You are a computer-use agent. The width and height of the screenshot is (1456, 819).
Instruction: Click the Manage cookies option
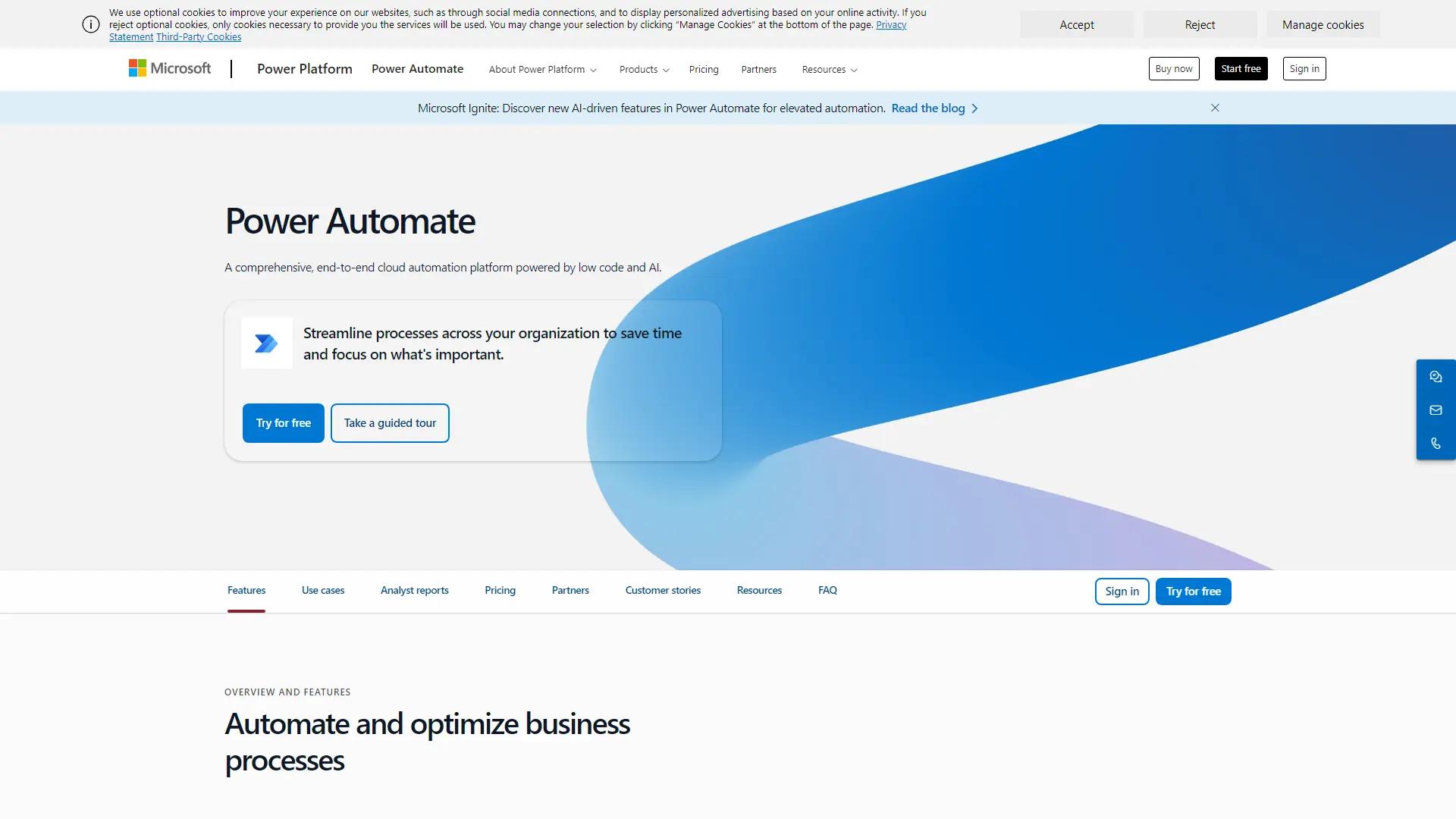coord(1322,24)
